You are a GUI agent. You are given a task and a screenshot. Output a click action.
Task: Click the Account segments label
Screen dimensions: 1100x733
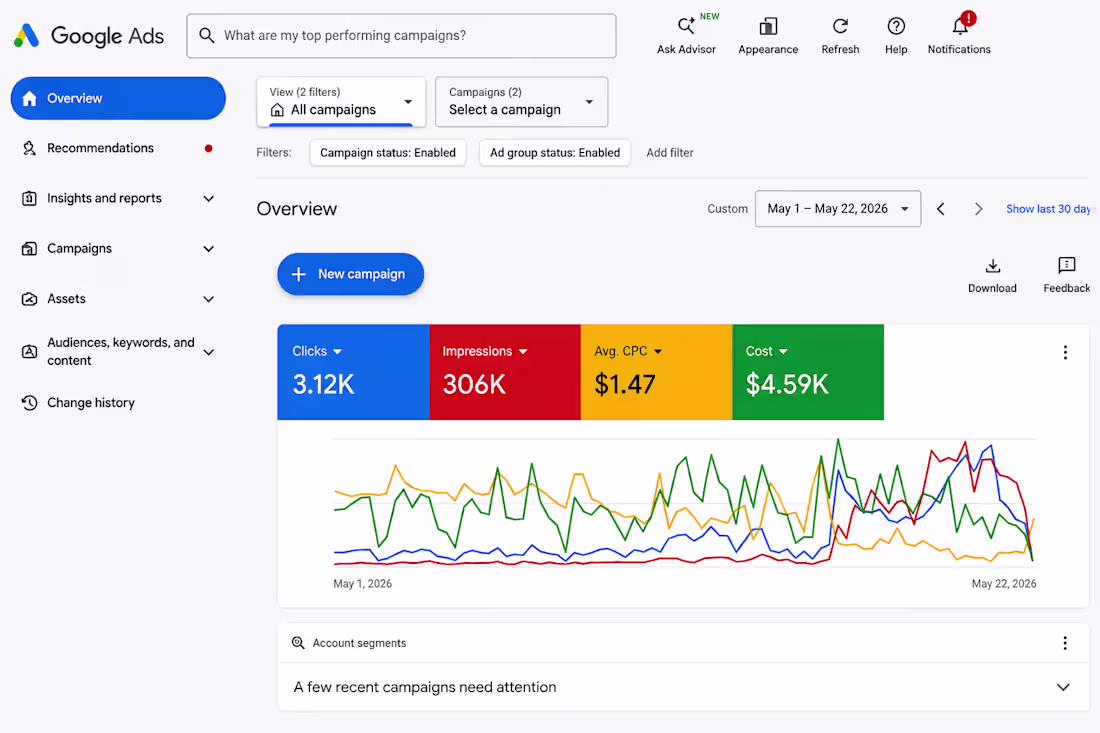(359, 643)
